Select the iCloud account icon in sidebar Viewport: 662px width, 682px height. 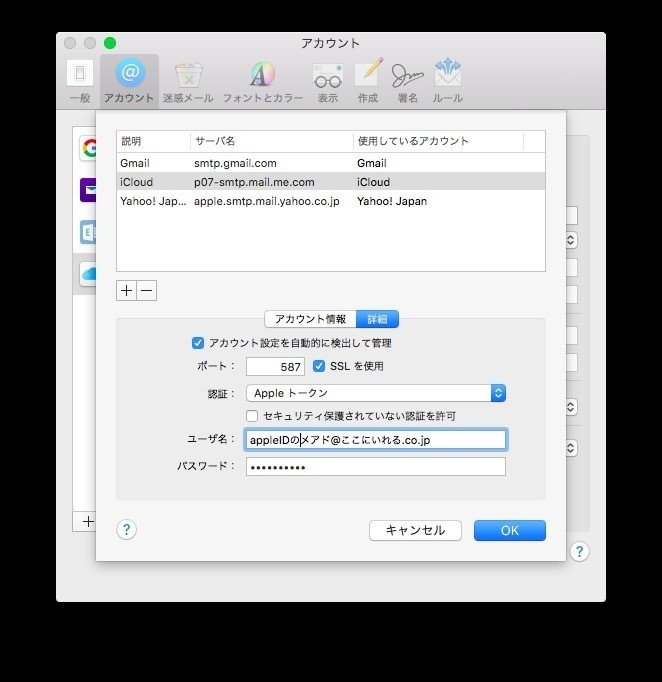(88, 274)
